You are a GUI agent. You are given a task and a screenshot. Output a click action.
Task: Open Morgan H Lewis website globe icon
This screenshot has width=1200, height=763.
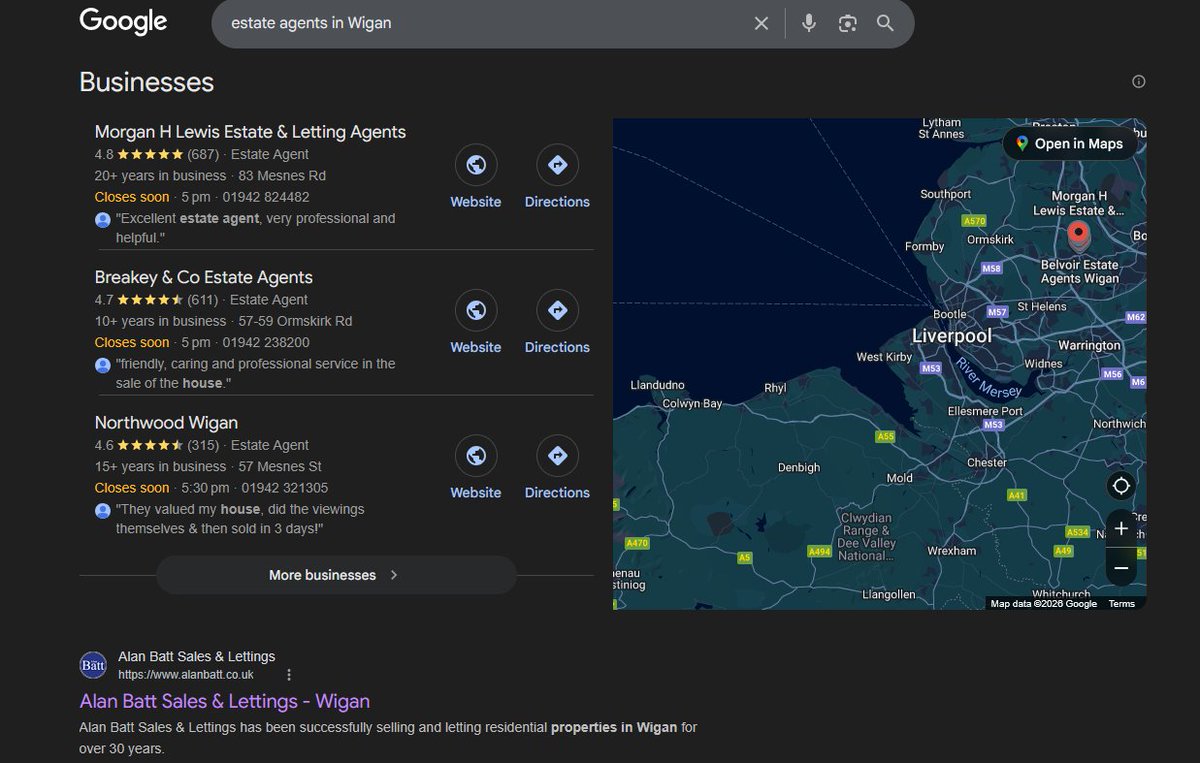476,165
